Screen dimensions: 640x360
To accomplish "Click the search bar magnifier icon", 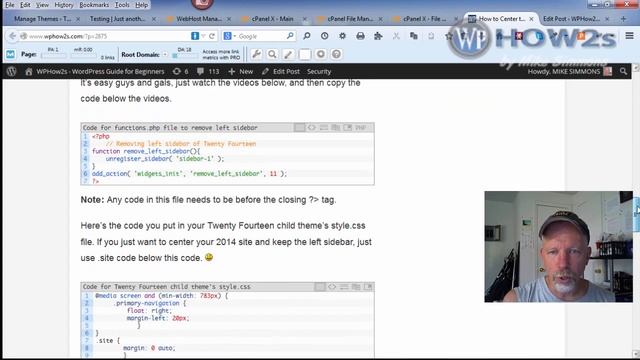I will pyautogui.click(x=290, y=36).
